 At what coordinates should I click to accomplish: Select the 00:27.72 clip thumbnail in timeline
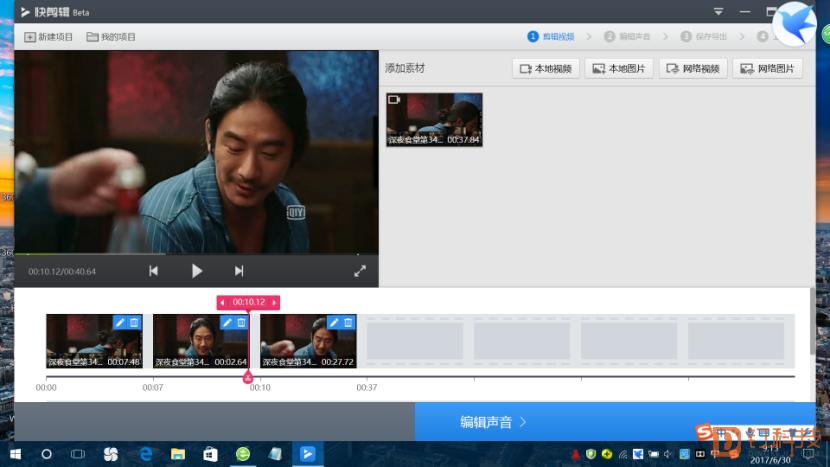[308, 341]
